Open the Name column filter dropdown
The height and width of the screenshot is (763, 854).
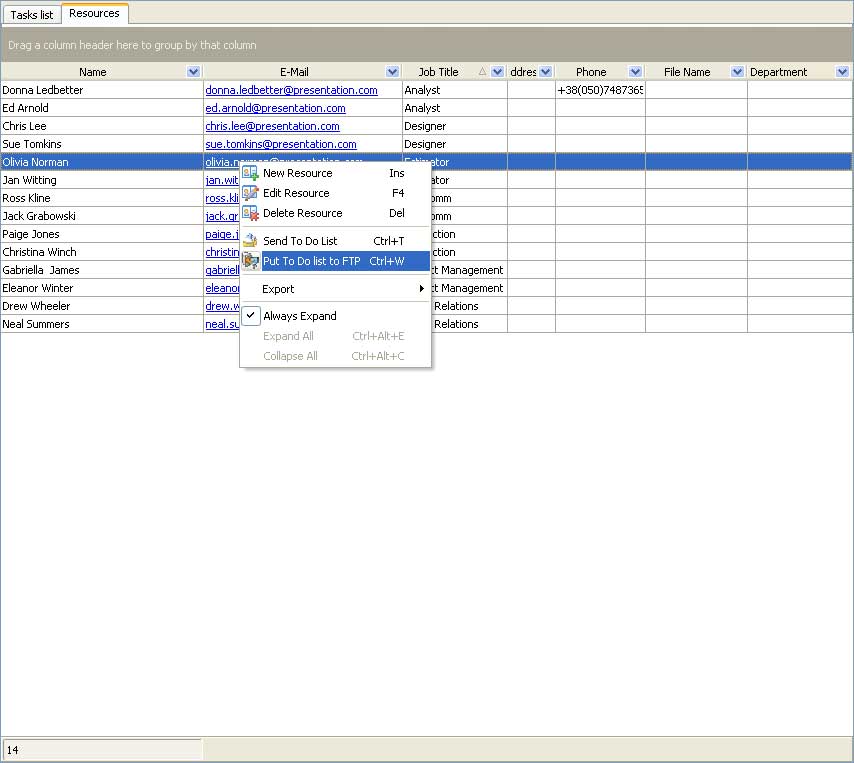tap(193, 72)
